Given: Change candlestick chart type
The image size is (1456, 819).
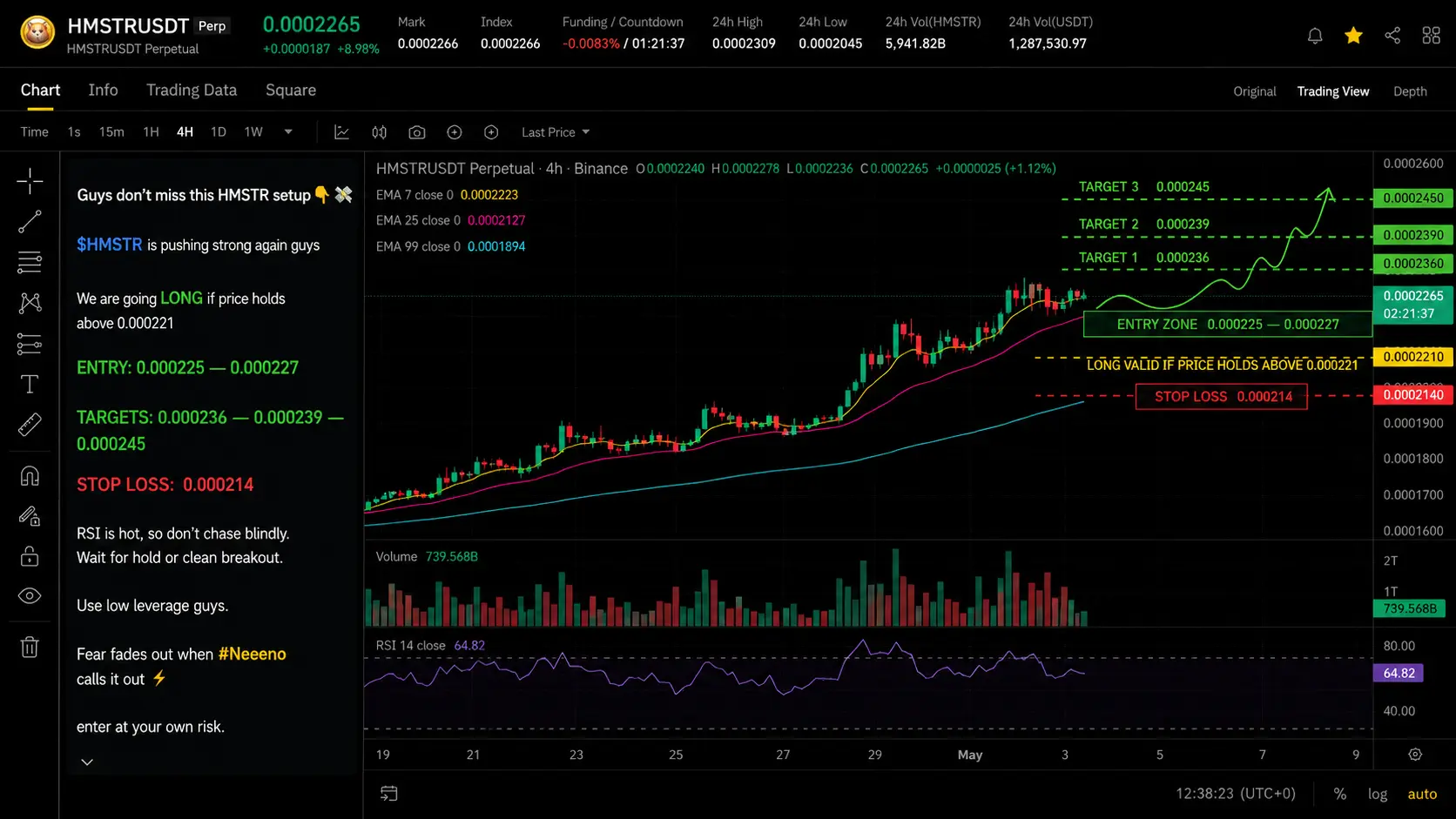Looking at the screenshot, I should pyautogui.click(x=379, y=132).
